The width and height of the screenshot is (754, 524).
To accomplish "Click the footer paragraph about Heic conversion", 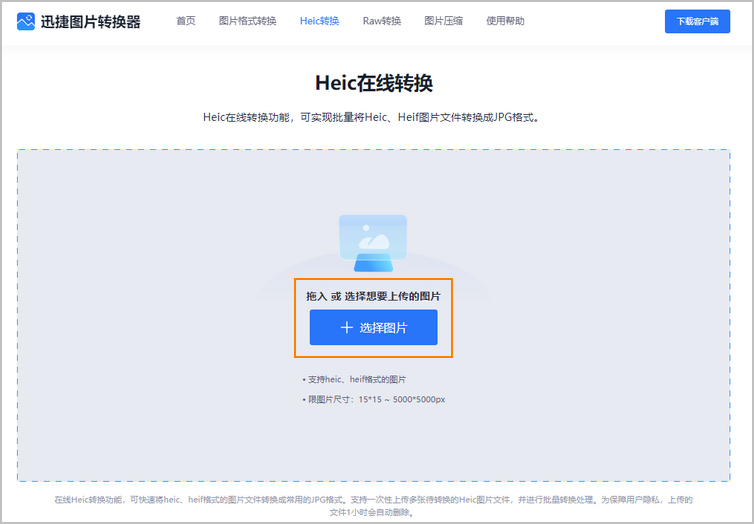I will coord(373,499).
